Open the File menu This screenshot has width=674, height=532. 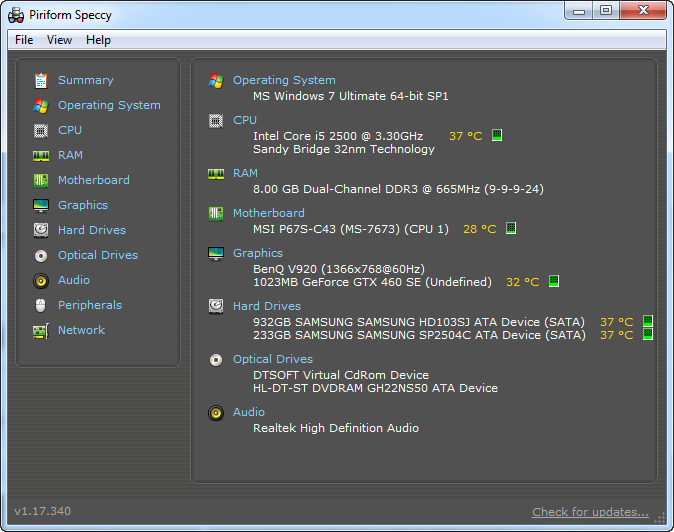[24, 40]
